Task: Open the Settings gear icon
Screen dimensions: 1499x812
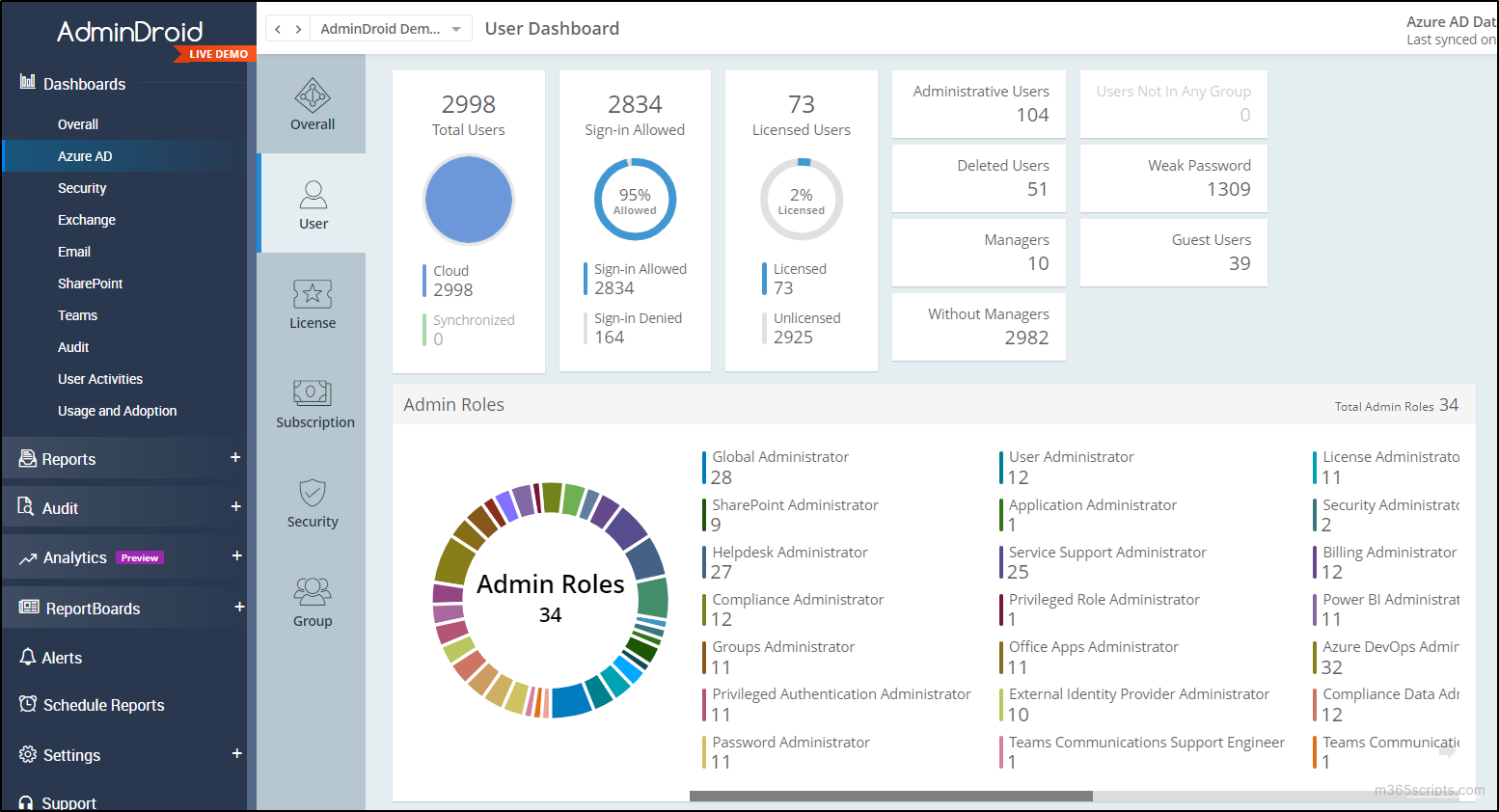Action: click(28, 754)
